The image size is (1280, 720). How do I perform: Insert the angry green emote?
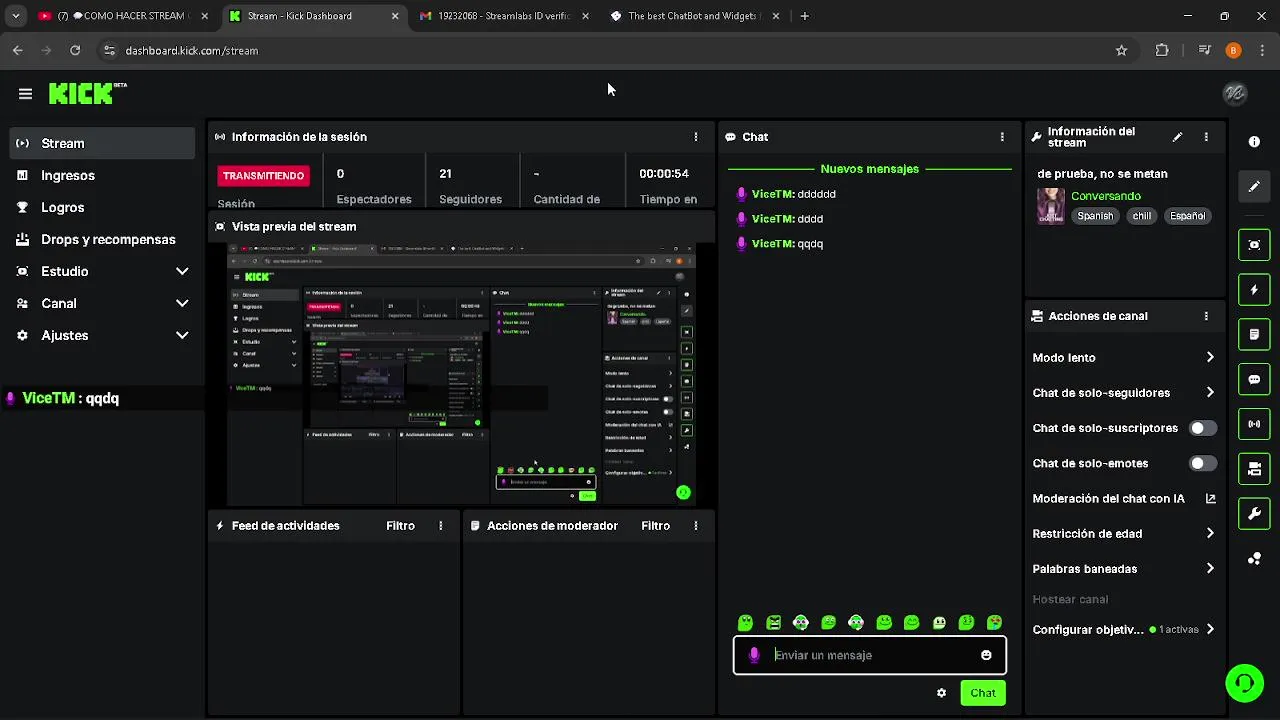click(x=773, y=623)
